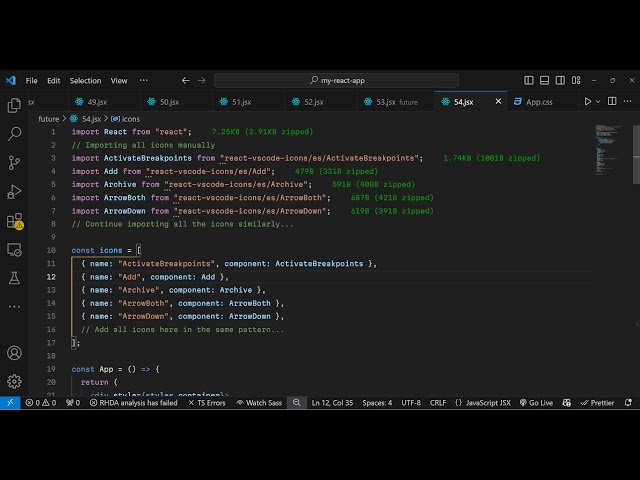
Task: Open the Source Control view
Action: (14, 162)
